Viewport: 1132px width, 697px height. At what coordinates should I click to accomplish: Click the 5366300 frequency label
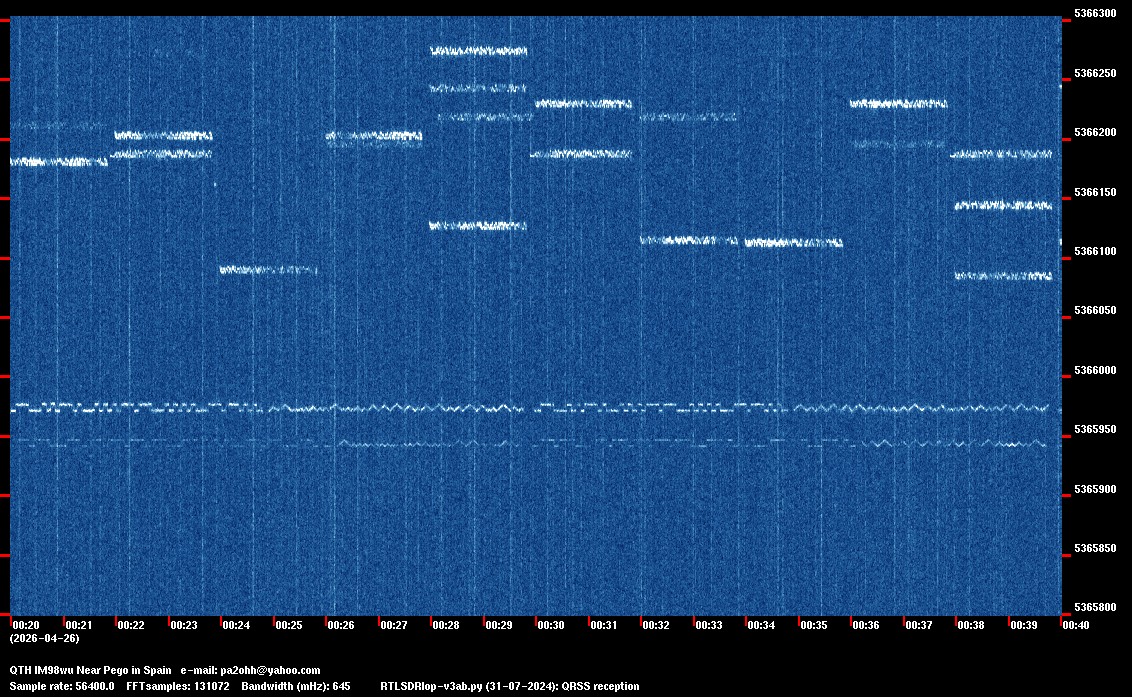click(1094, 14)
